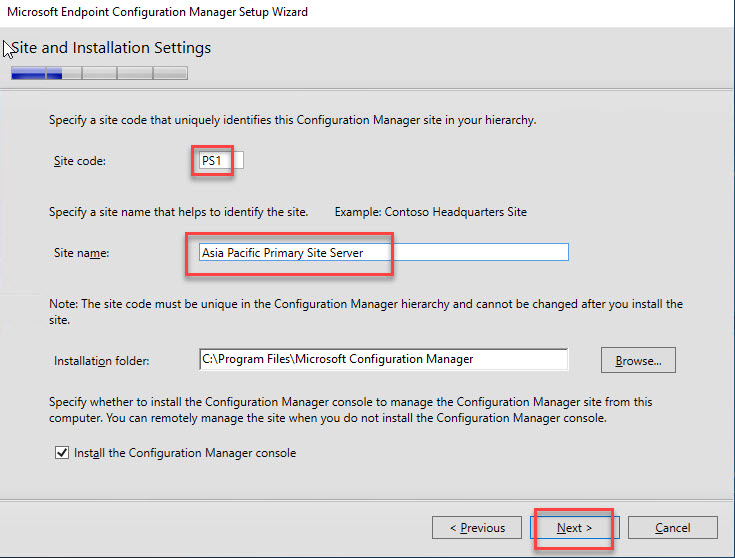This screenshot has height=558, width=735.
Task: Click the Site code input field
Action: [x=220, y=160]
